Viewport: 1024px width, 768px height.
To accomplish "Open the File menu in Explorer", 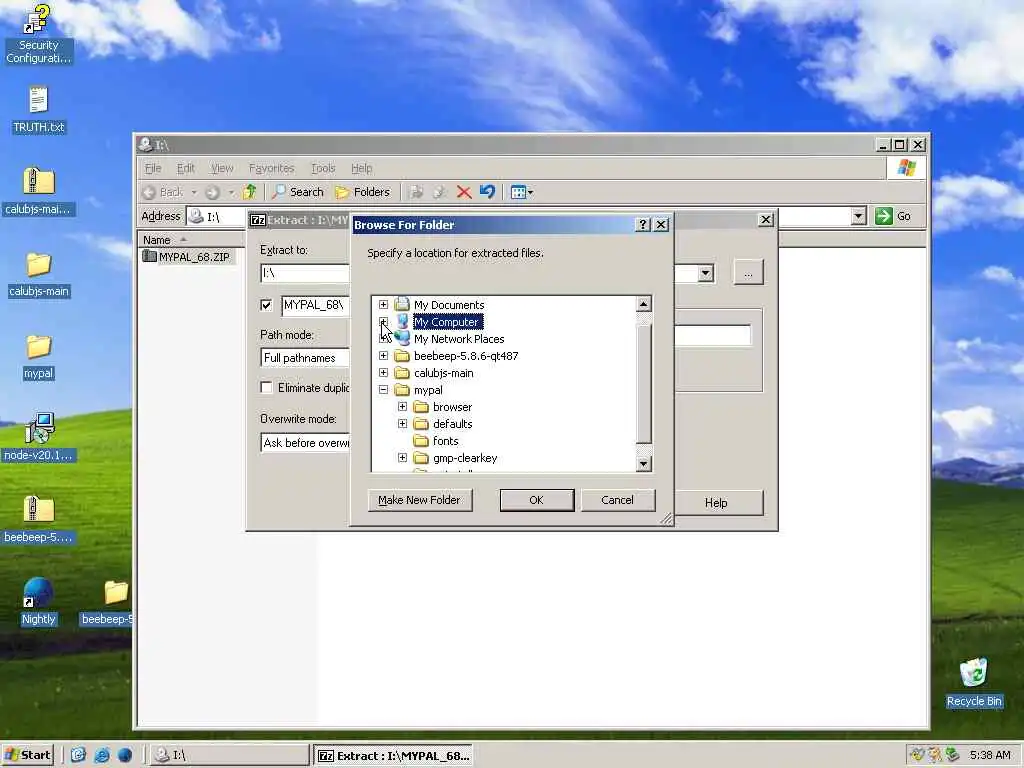I will (153, 168).
